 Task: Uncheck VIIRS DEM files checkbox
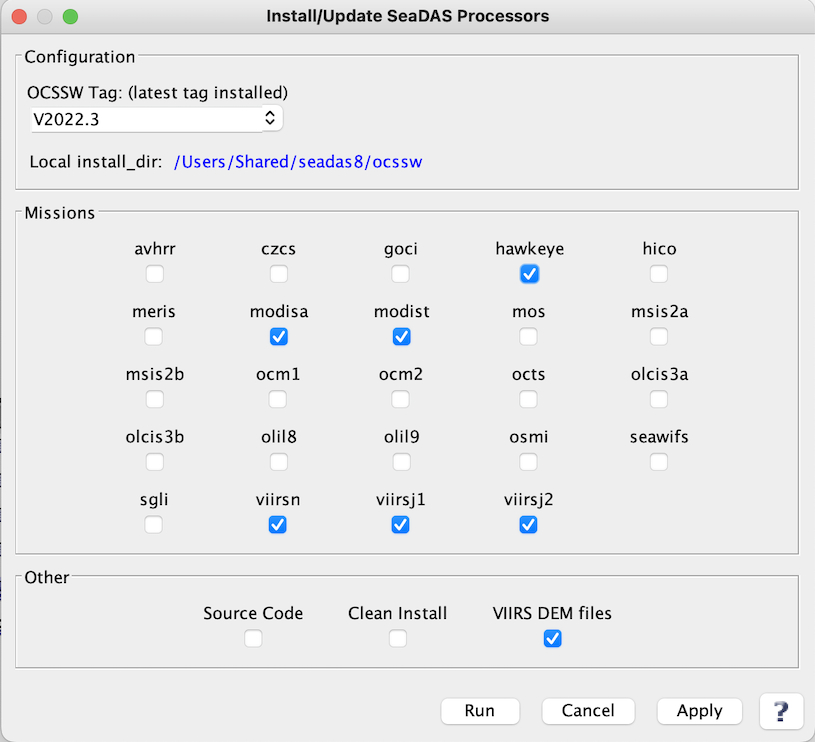[x=552, y=638]
